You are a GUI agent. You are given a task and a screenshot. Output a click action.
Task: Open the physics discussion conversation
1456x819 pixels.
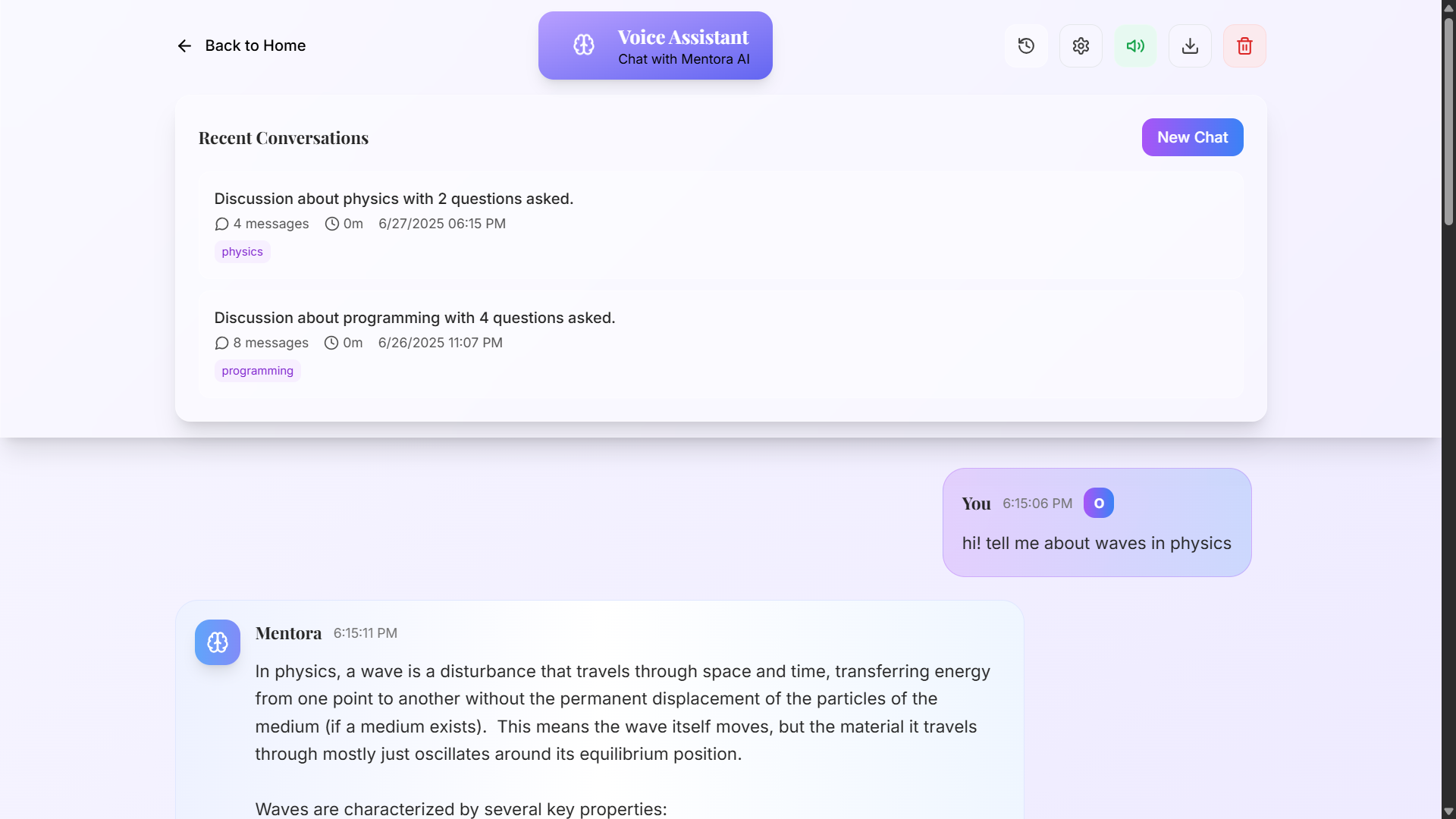(394, 199)
